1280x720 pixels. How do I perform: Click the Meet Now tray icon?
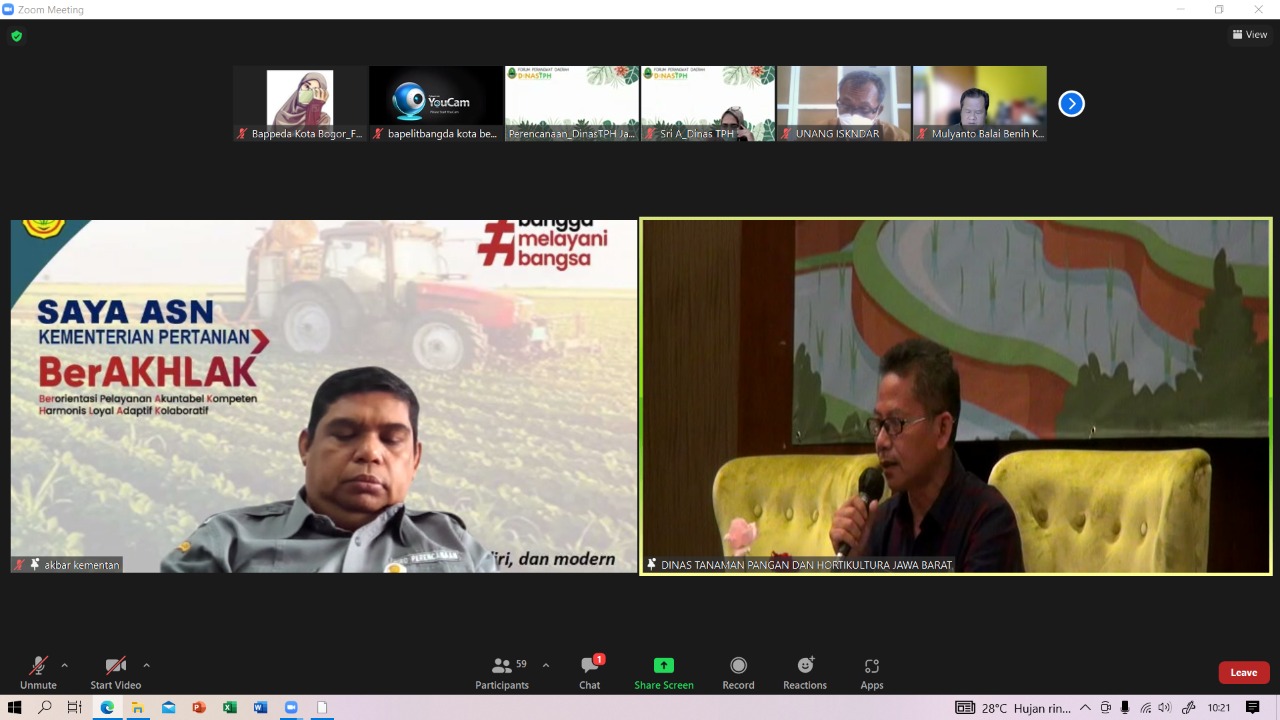coord(1105,708)
